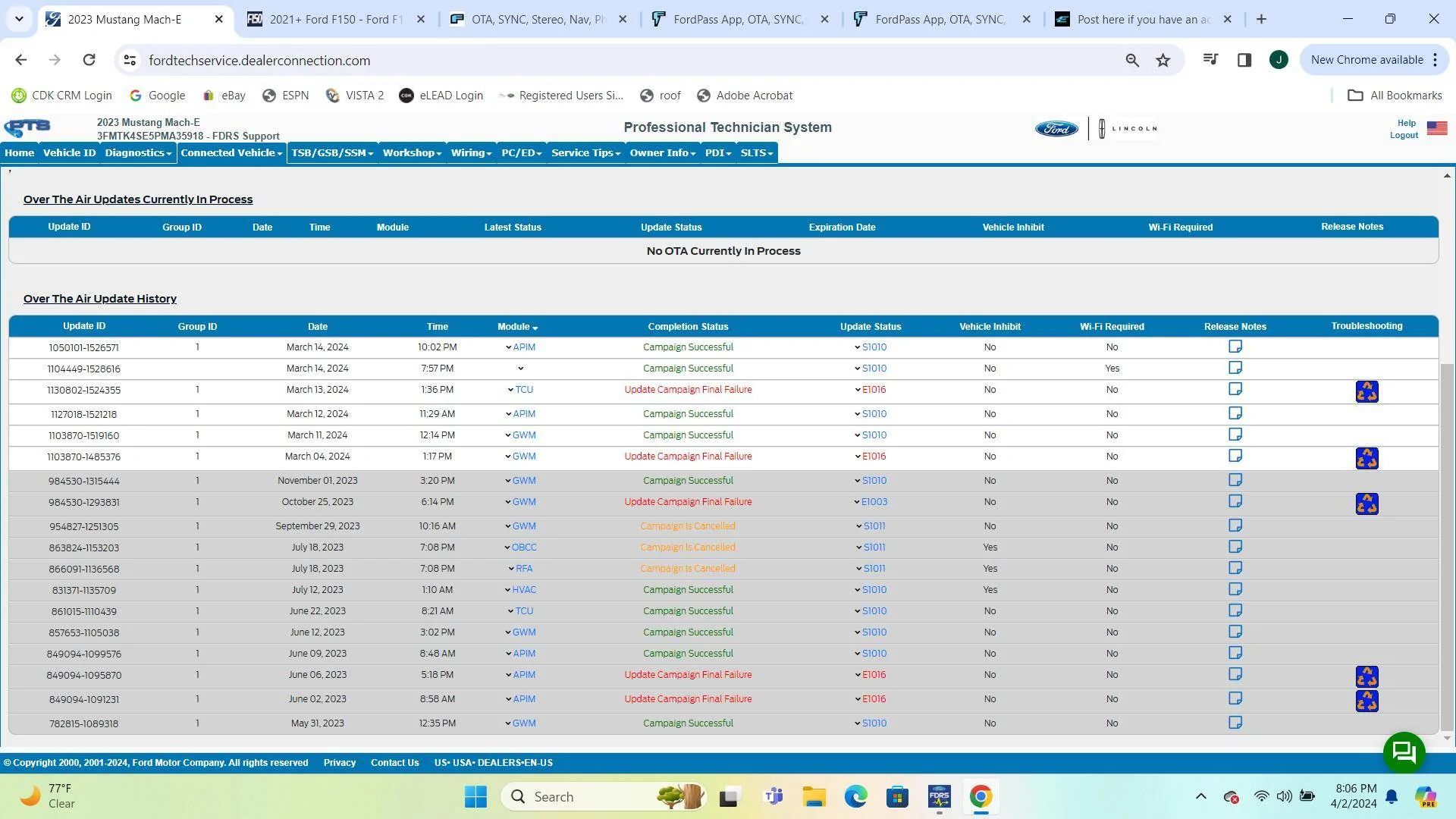Open the live chat bubble
Image resolution: width=1456 pixels, height=819 pixels.
point(1404,752)
